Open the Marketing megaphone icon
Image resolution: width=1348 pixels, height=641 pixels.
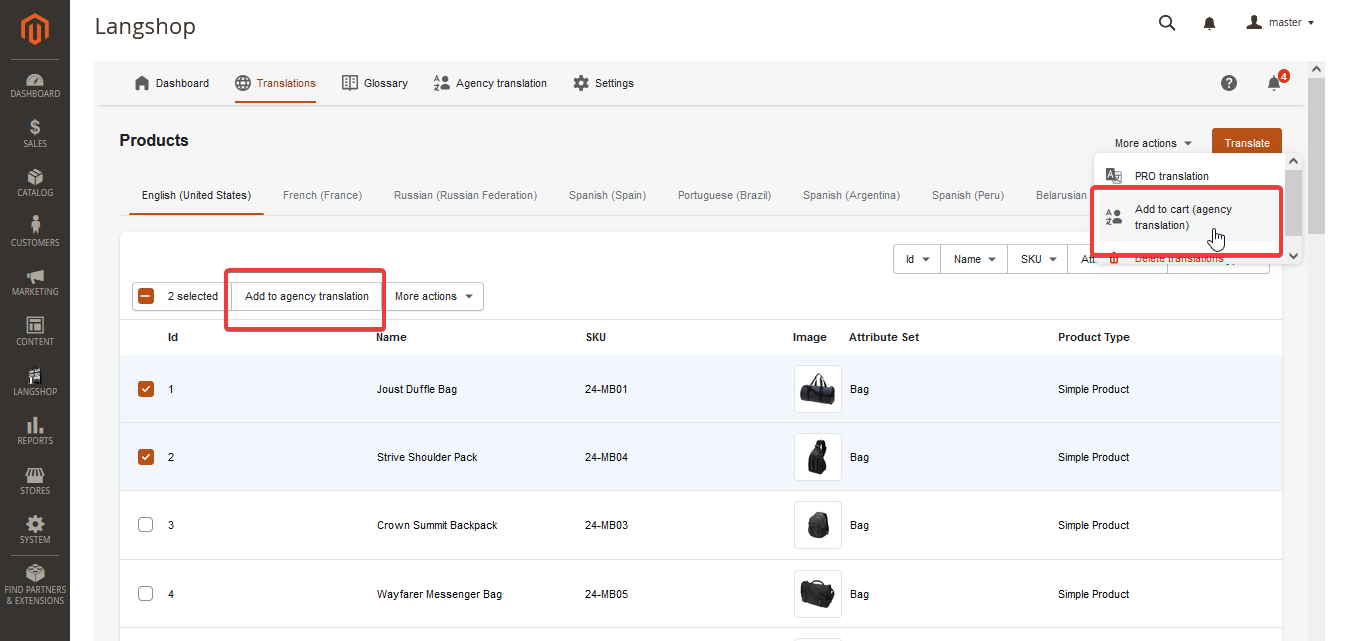click(35, 281)
